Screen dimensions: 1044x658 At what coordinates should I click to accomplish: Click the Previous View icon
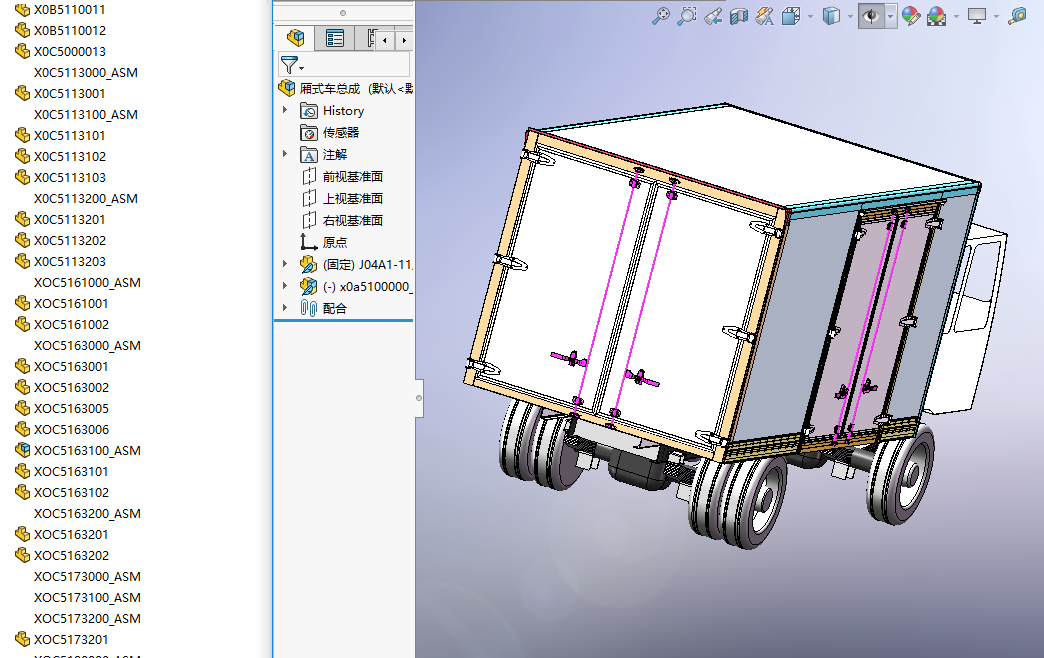[713, 16]
